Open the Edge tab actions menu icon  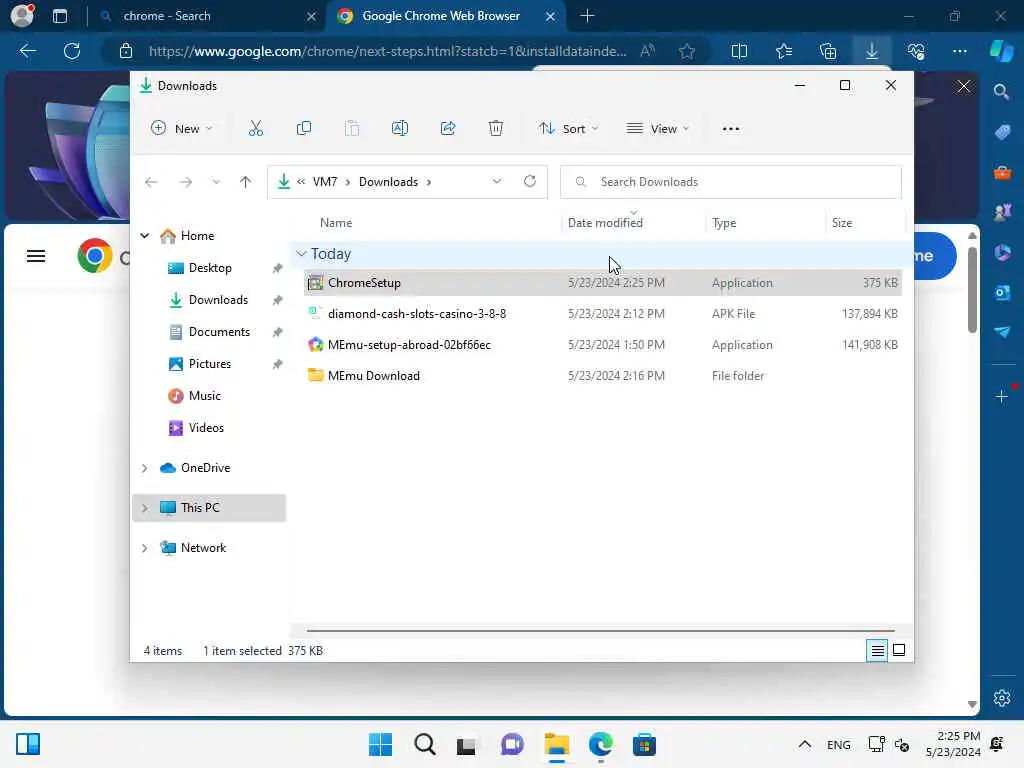(x=60, y=16)
